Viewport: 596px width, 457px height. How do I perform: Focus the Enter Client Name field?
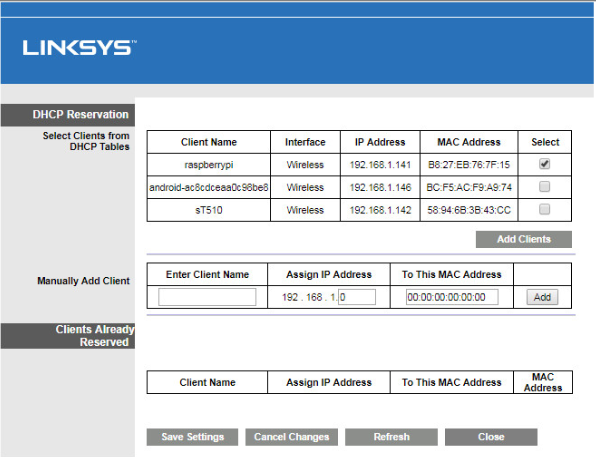click(x=207, y=297)
